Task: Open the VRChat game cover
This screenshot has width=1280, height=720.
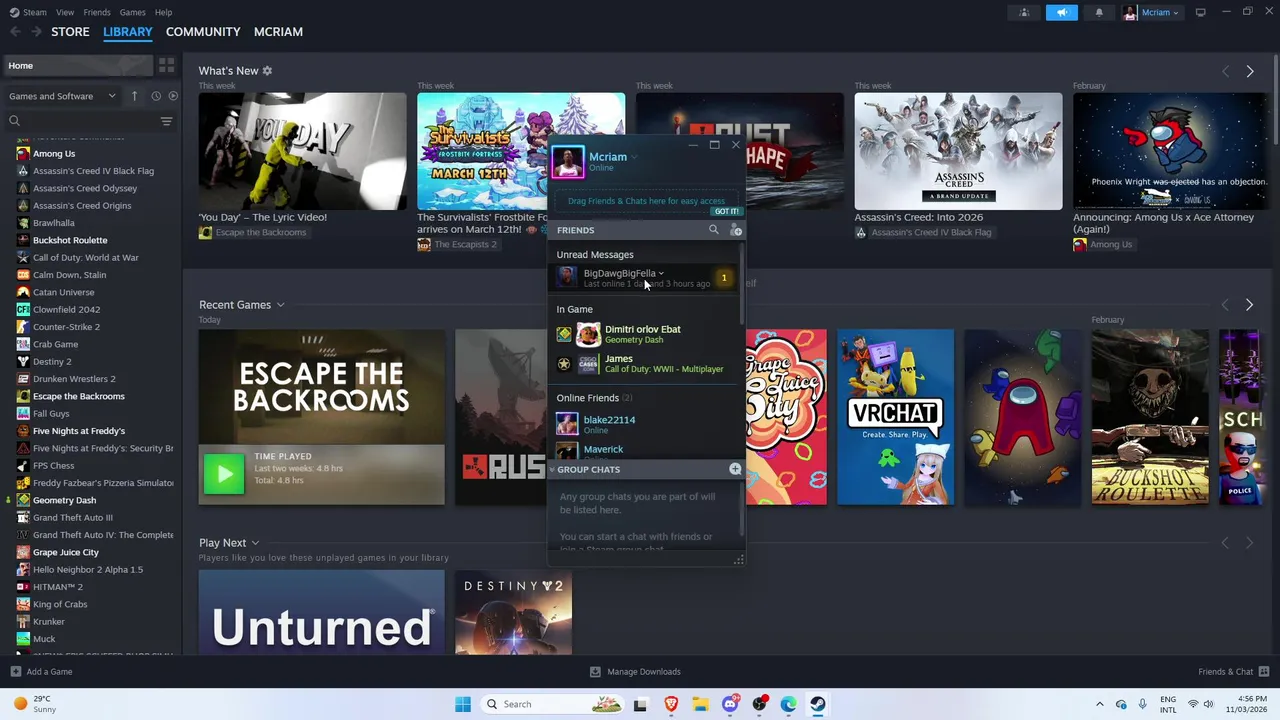Action: coord(895,417)
